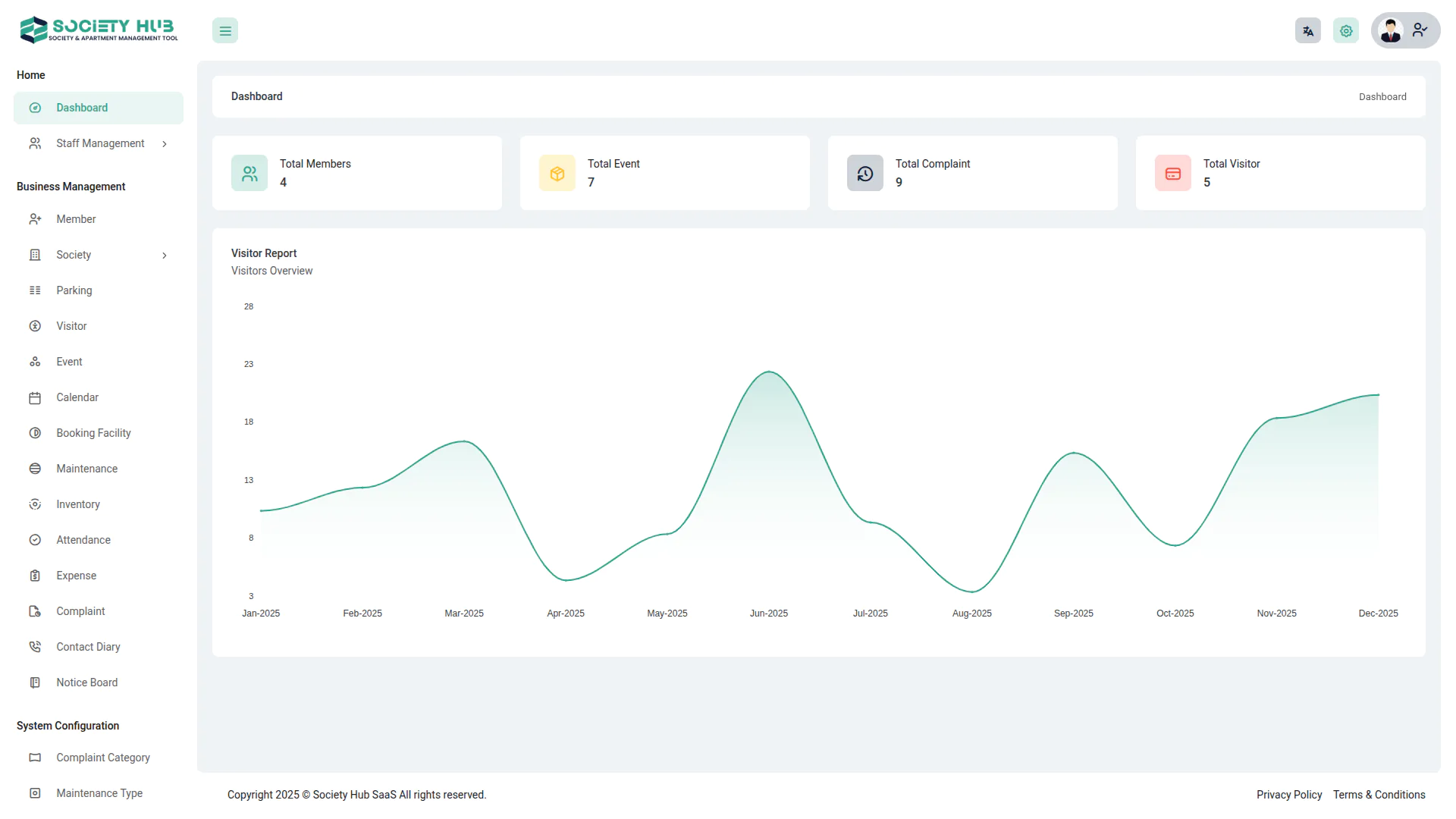The image size is (1456, 819).
Task: Click the Total Complaint history icon
Action: click(x=865, y=174)
